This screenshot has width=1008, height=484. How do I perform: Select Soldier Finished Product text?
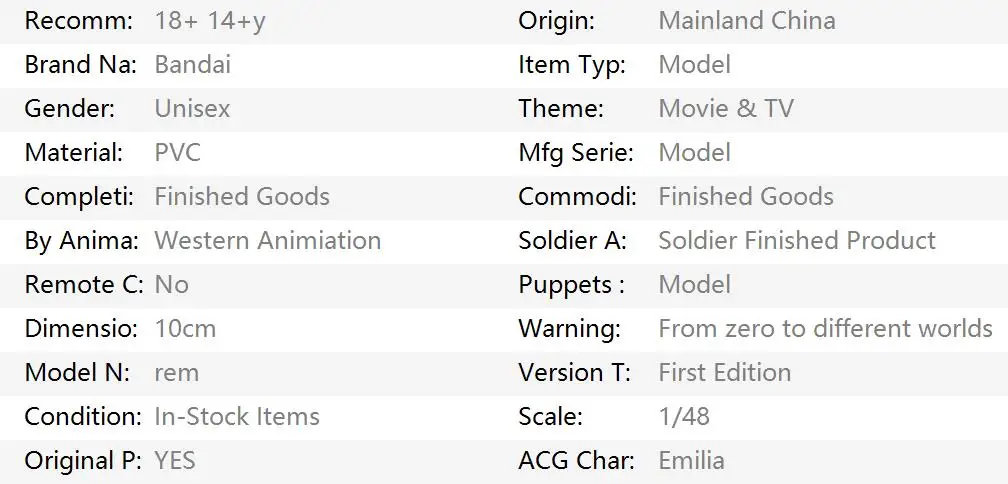pos(796,241)
